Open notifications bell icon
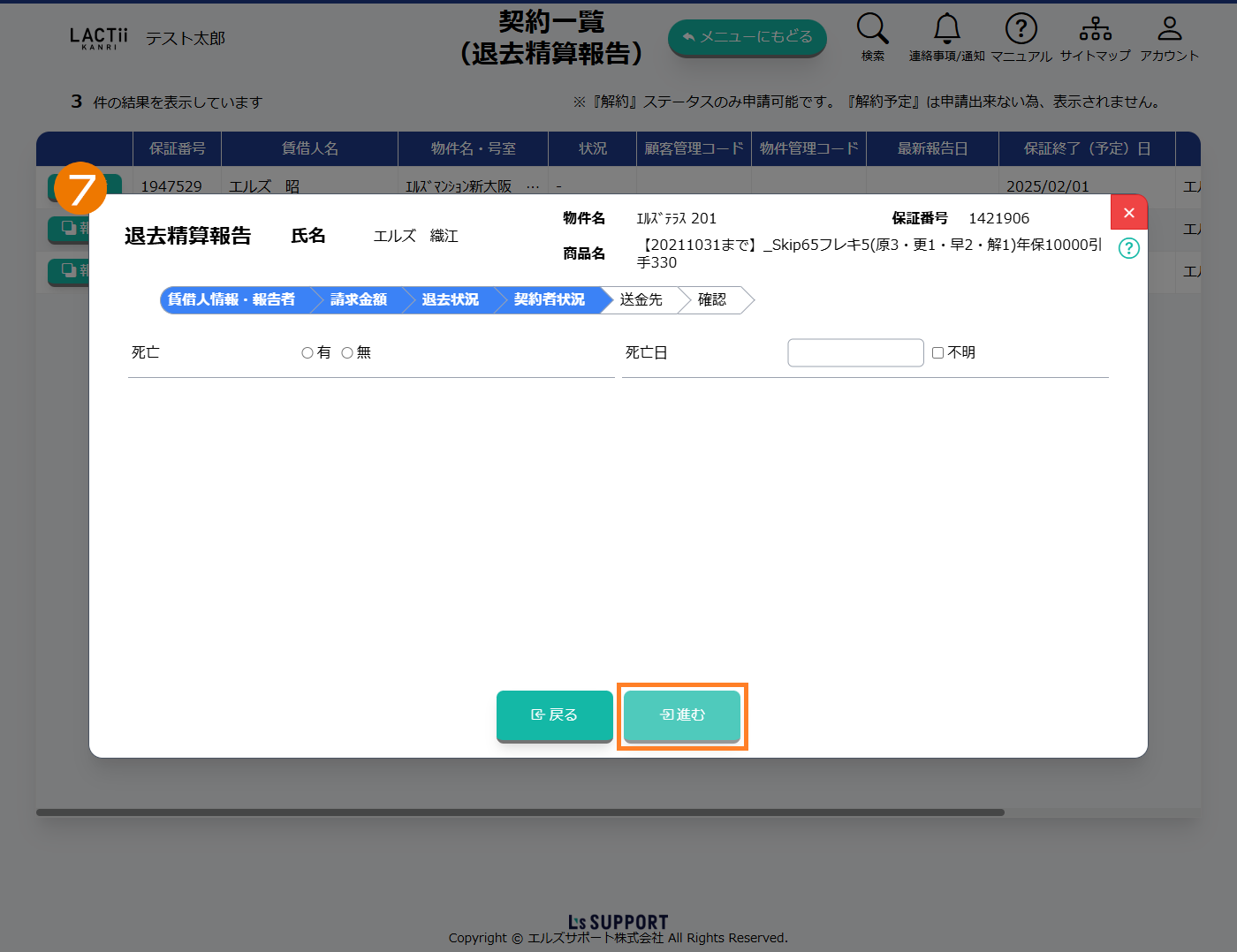The height and width of the screenshot is (952, 1237). (946, 29)
